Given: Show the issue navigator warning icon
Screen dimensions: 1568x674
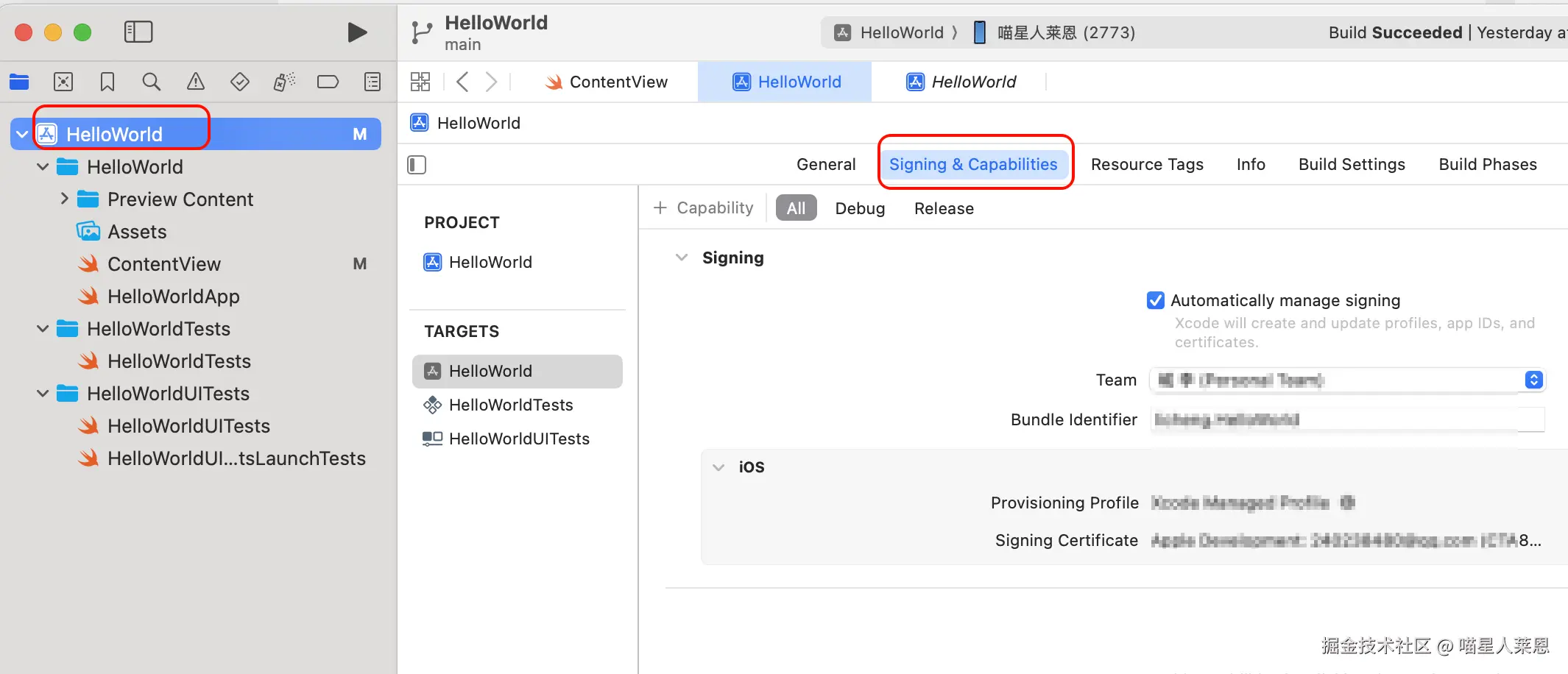Looking at the screenshot, I should 196,82.
